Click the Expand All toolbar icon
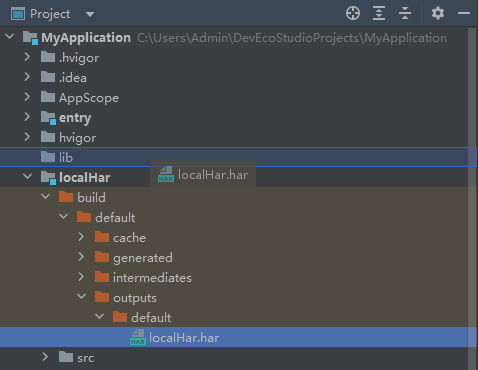The width and height of the screenshot is (478, 370). [x=379, y=14]
